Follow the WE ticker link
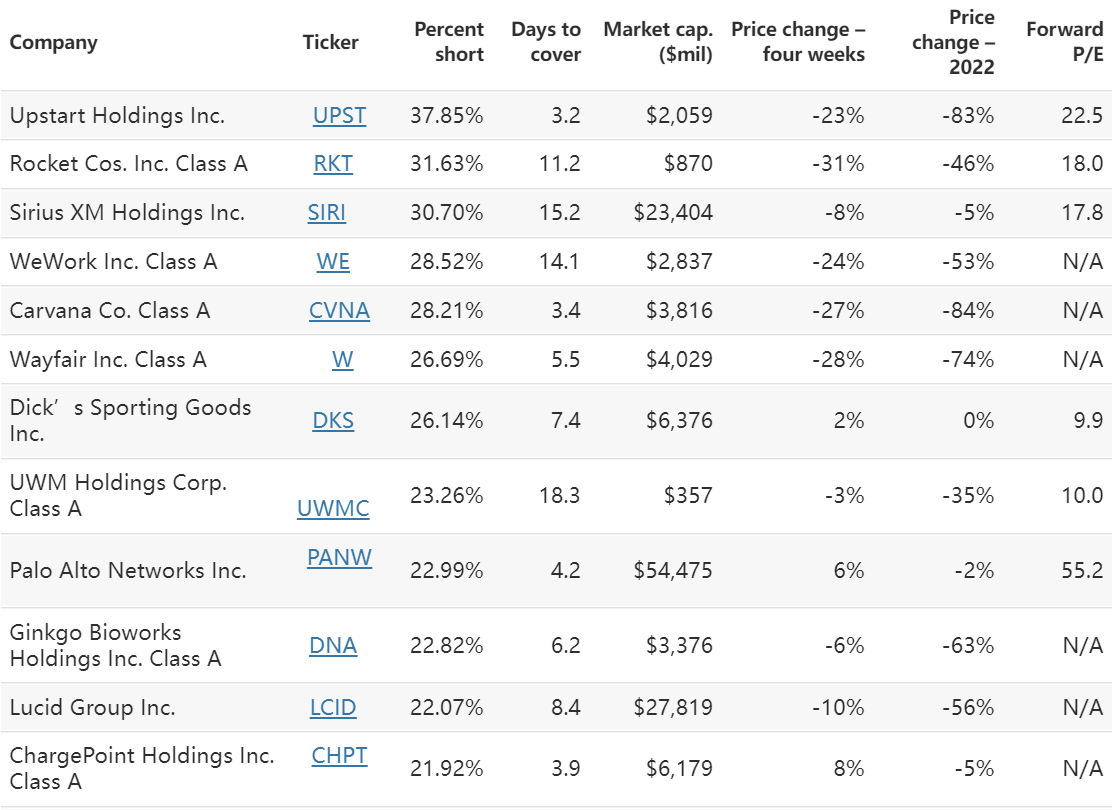Image resolution: width=1115 pixels, height=810 pixels. (333, 262)
